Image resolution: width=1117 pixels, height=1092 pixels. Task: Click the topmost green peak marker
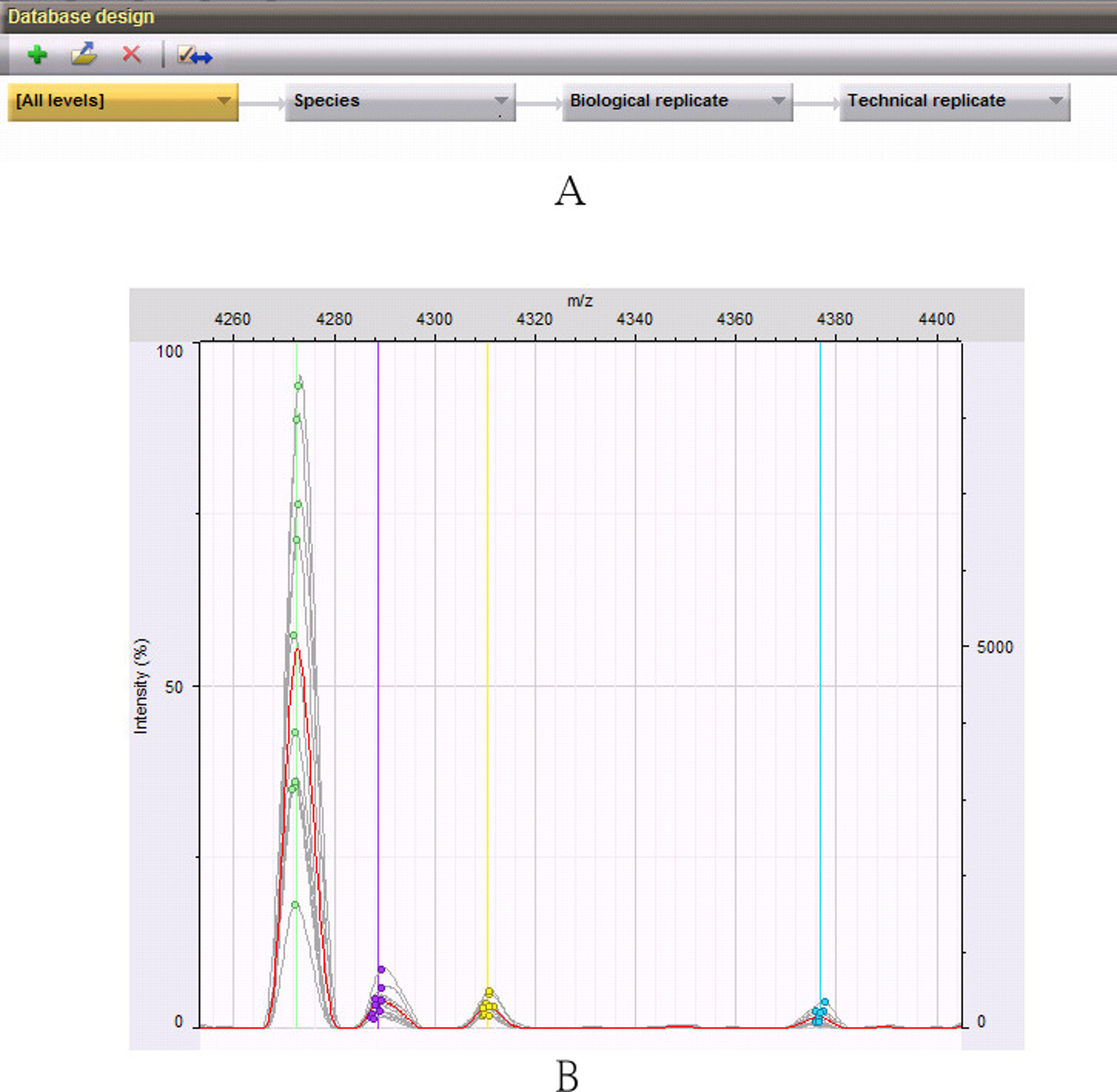pos(298,386)
